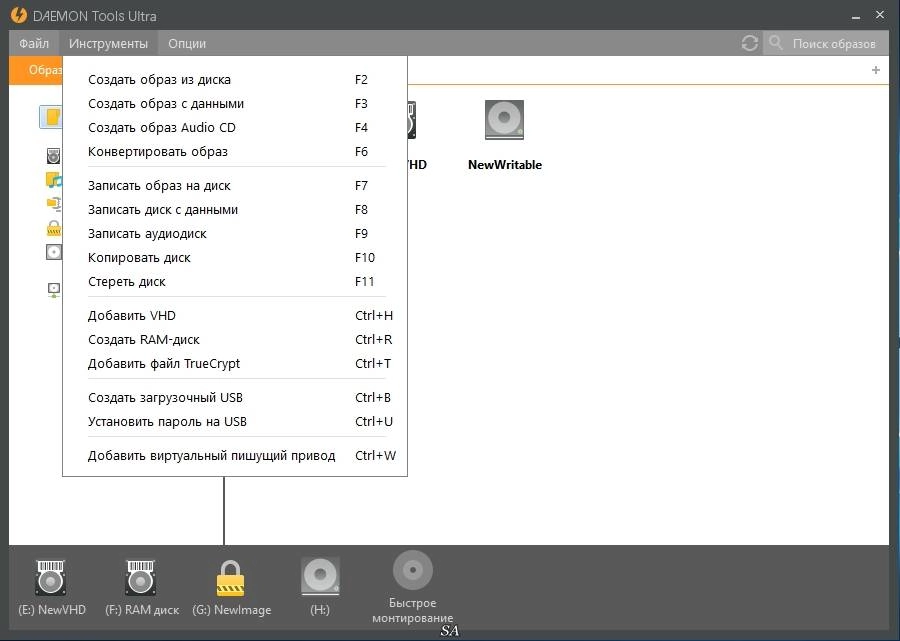Open the writable disc sidebar category
The height and width of the screenshot is (641, 900).
53,252
